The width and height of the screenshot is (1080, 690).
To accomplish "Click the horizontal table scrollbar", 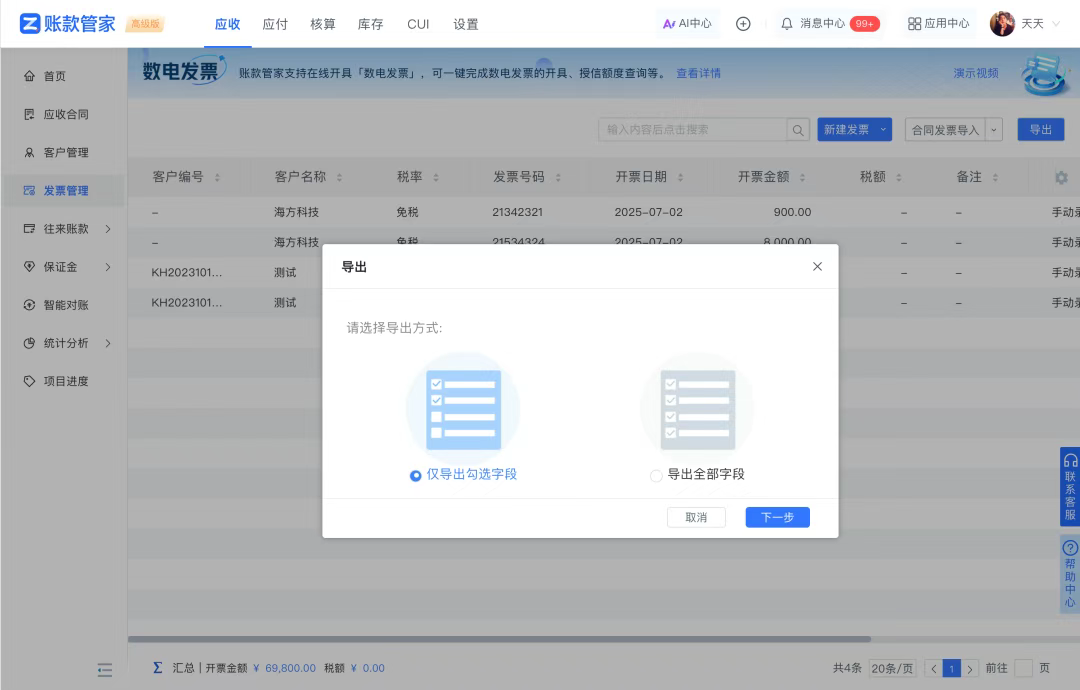I will (499, 639).
